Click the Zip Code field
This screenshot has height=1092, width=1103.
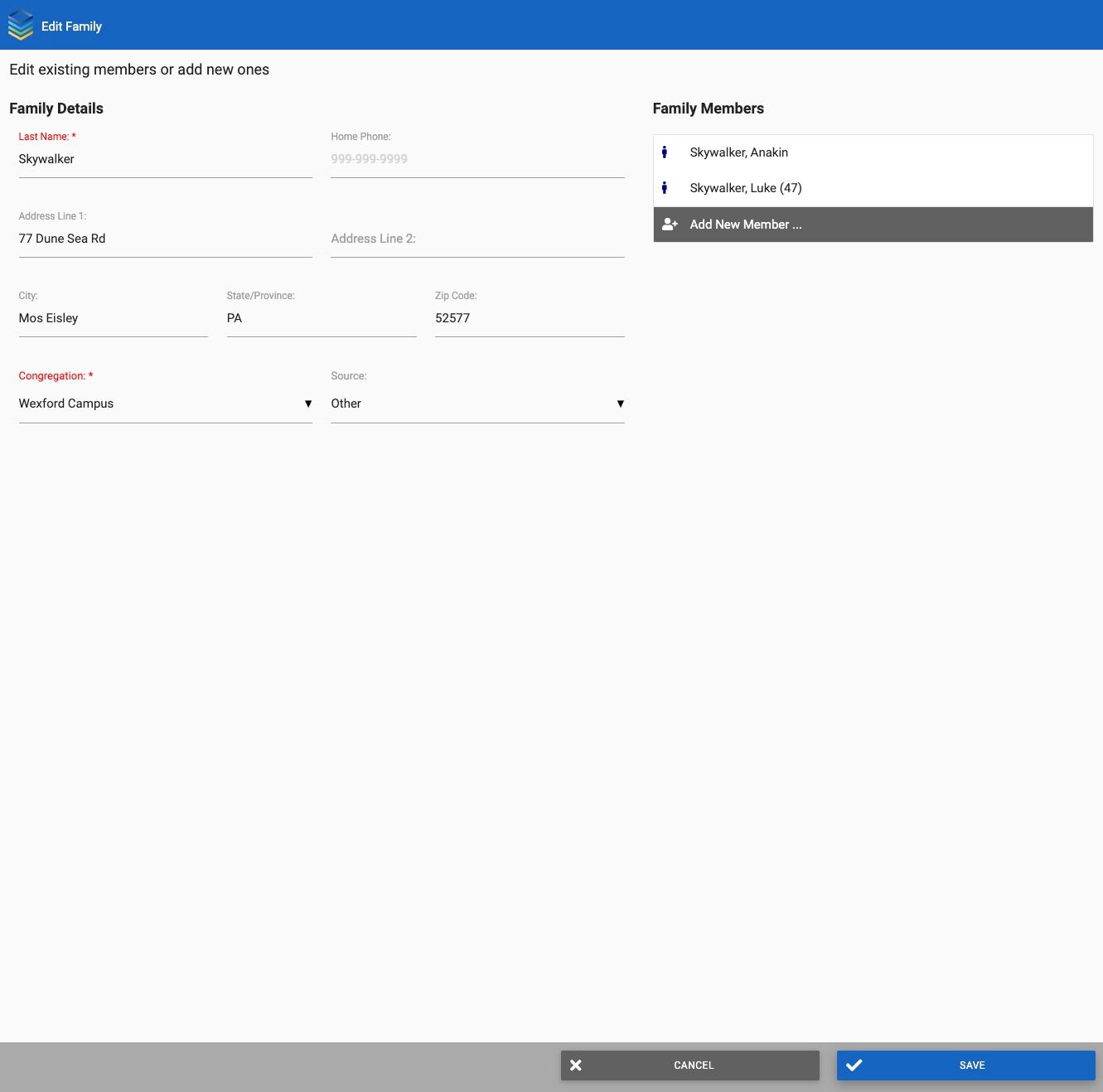(530, 318)
